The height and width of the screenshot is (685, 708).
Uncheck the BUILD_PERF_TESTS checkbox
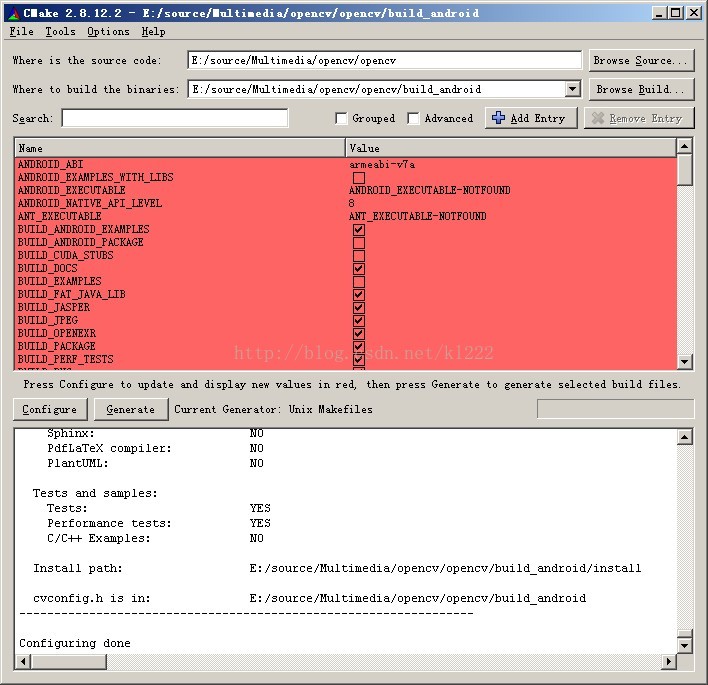[359, 360]
